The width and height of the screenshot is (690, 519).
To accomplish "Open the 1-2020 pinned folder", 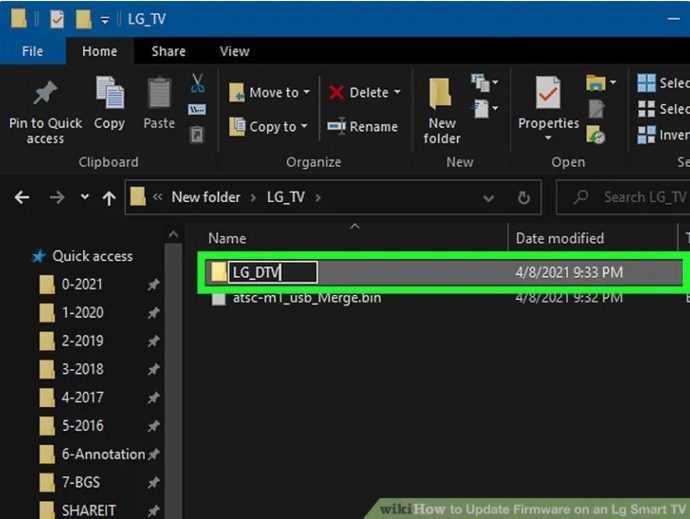I will pos(82,313).
